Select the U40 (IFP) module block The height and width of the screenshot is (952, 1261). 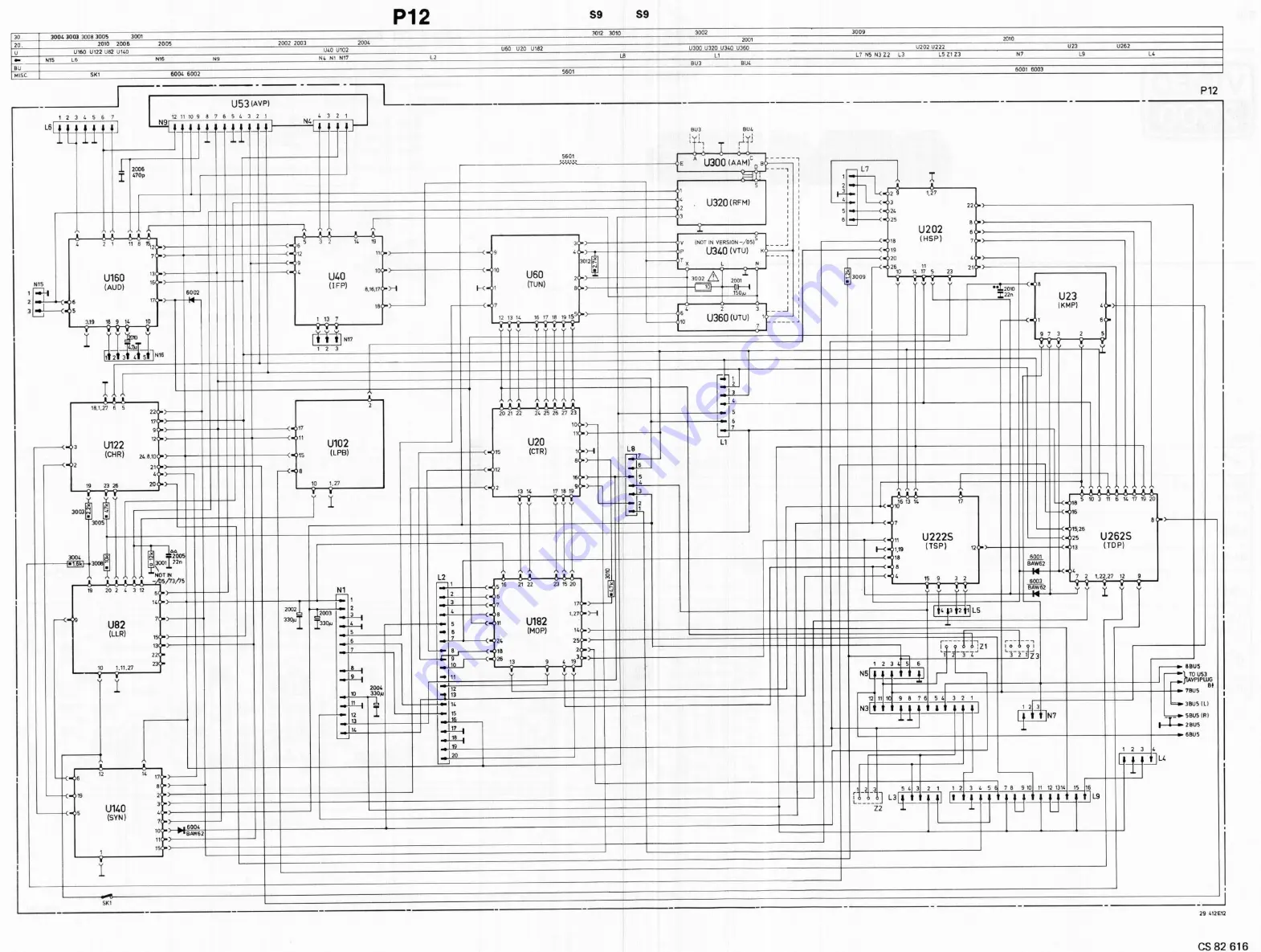(338, 280)
